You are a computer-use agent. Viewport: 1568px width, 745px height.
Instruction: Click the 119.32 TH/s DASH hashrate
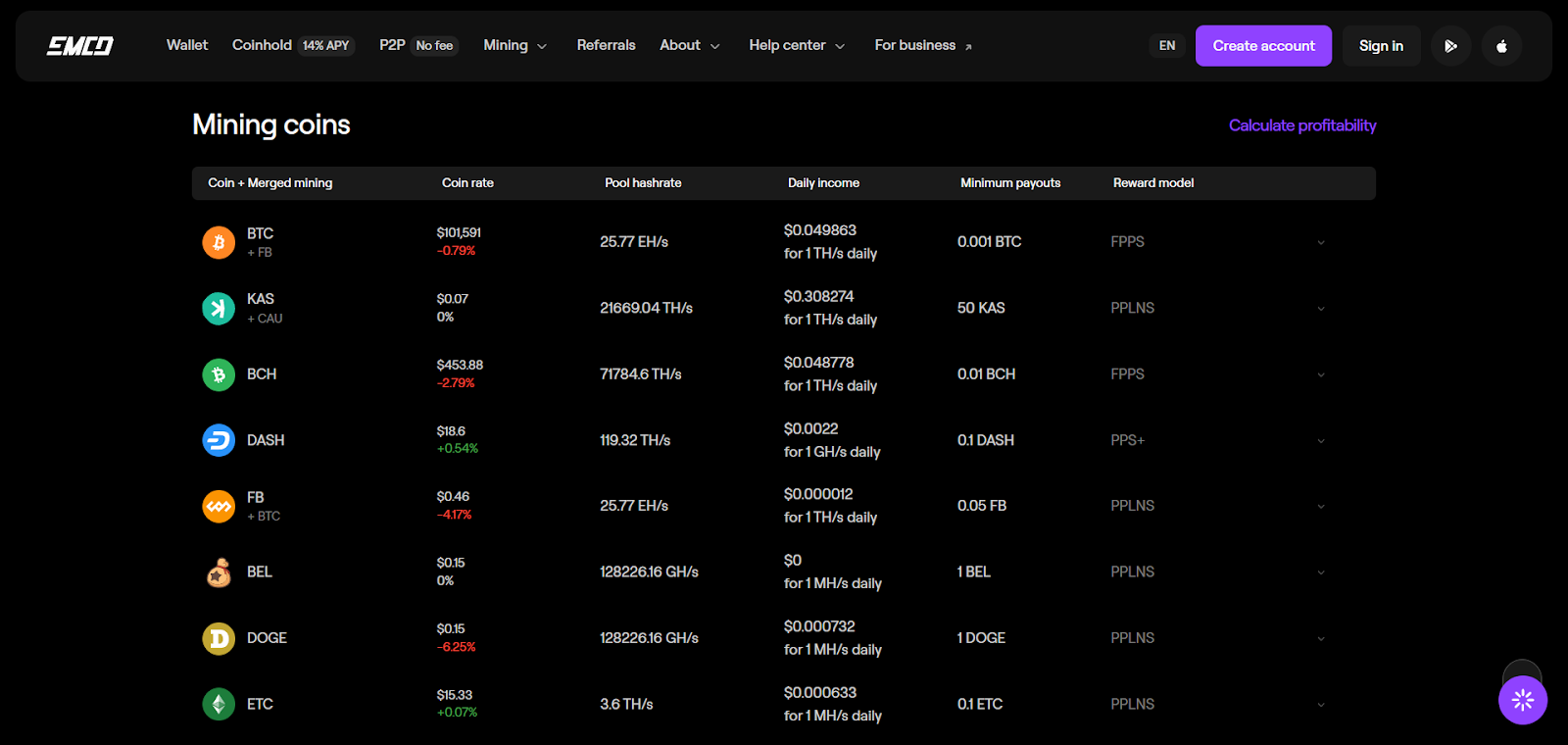[x=635, y=440]
